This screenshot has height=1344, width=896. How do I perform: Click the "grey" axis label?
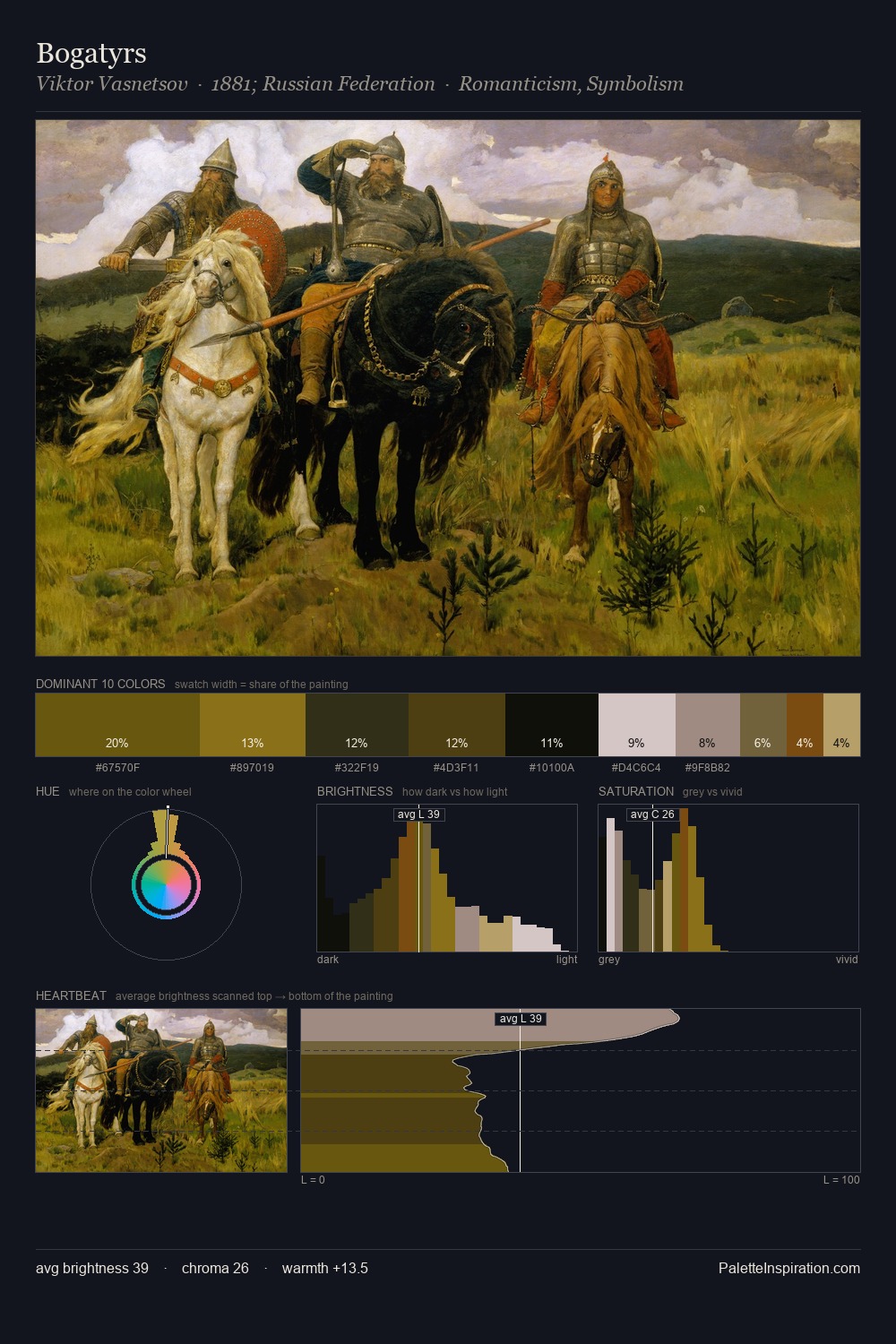click(609, 960)
